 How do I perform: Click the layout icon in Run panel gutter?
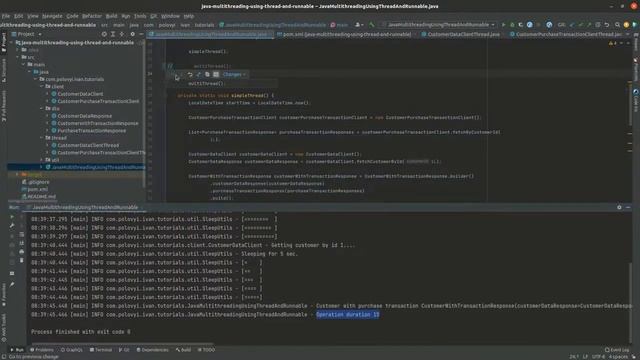click(12, 273)
